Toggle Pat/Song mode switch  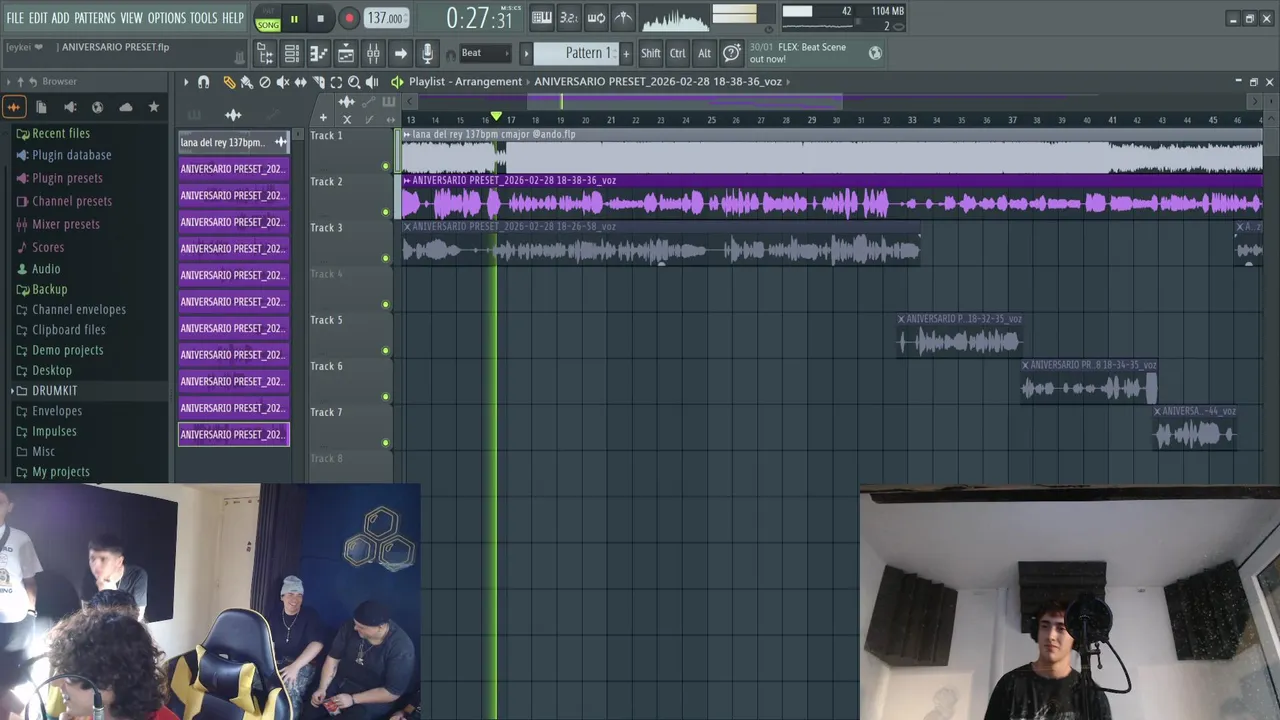268,19
